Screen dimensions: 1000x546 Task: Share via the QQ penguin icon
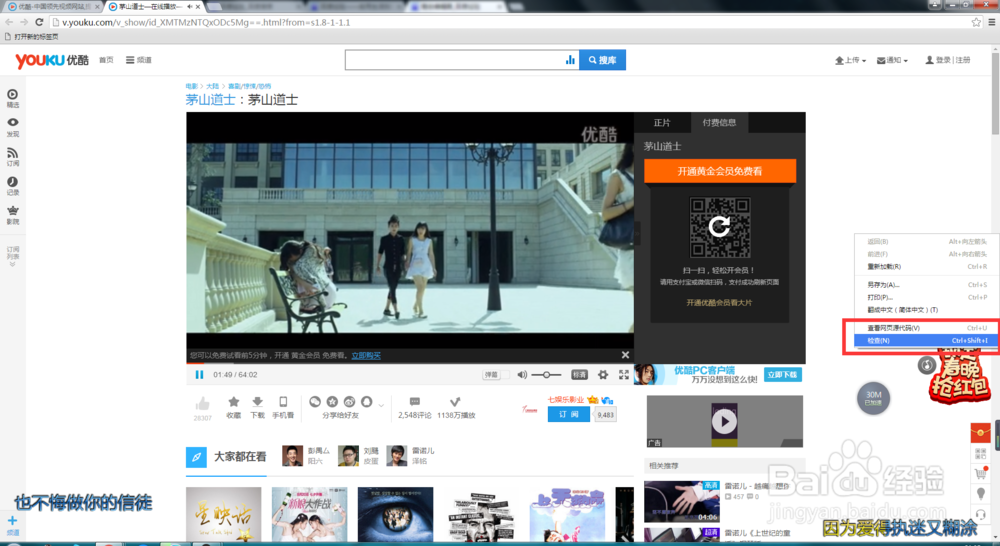point(367,402)
